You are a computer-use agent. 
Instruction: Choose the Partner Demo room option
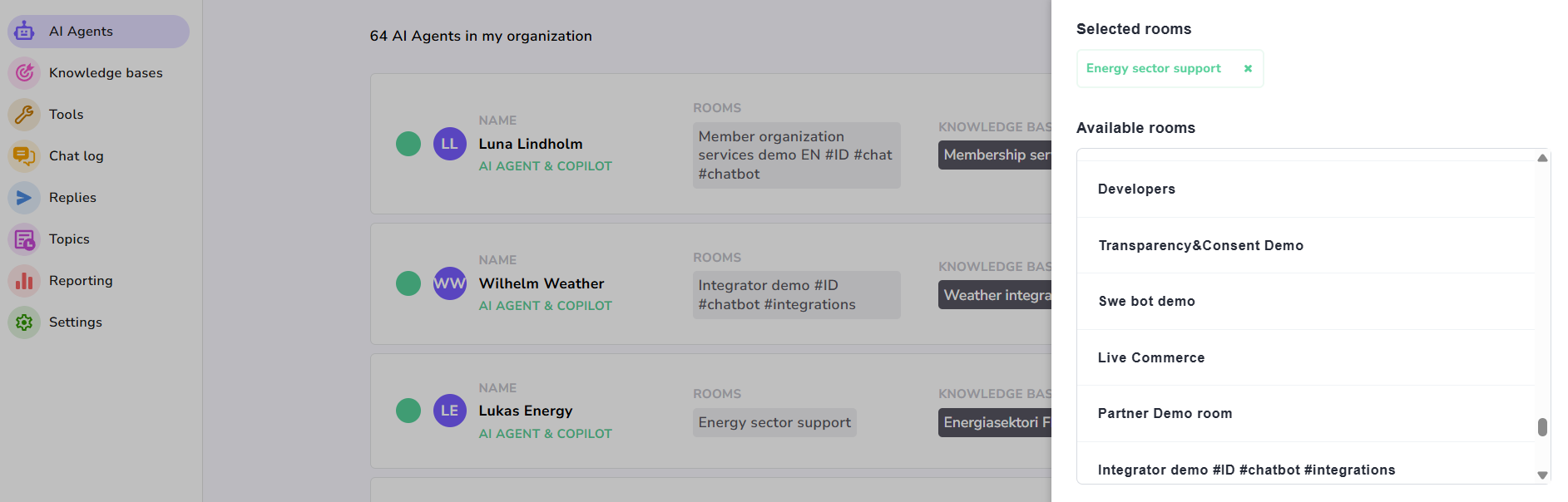tap(1165, 414)
